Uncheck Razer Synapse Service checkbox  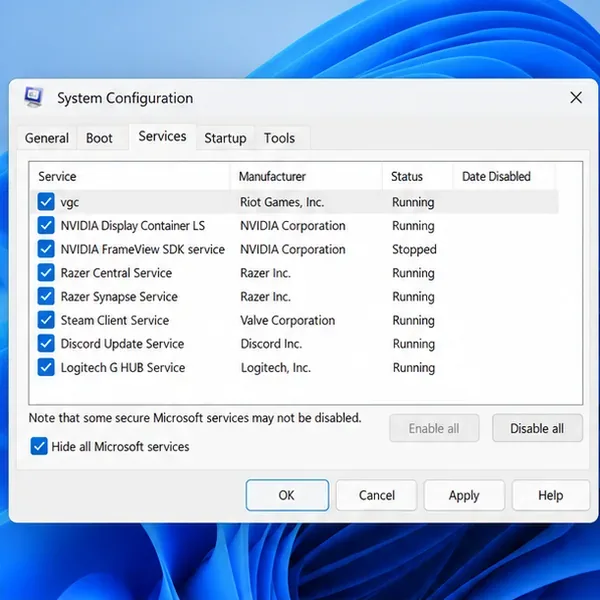pos(46,296)
